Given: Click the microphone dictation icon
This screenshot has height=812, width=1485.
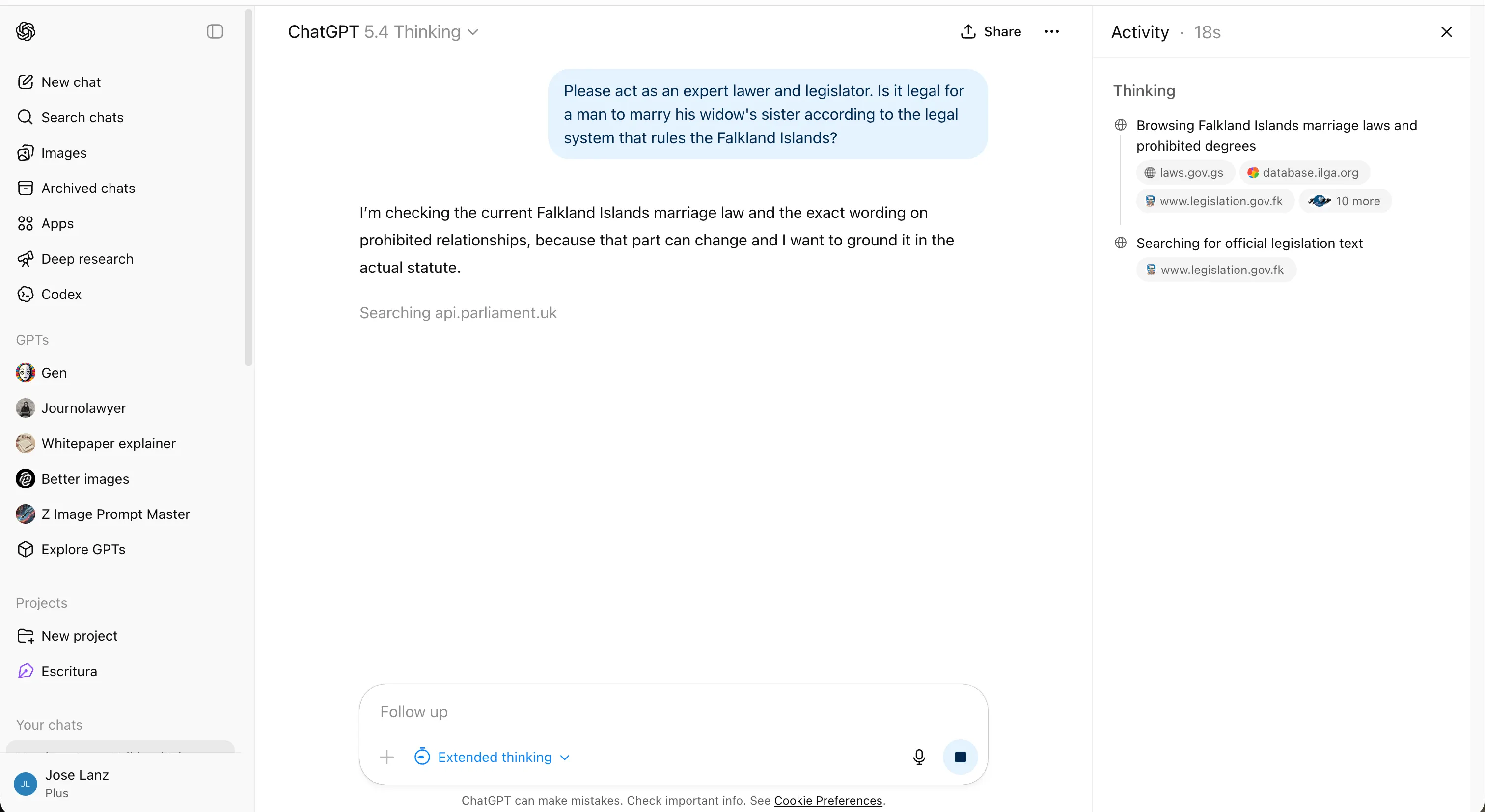Looking at the screenshot, I should click(x=919, y=757).
